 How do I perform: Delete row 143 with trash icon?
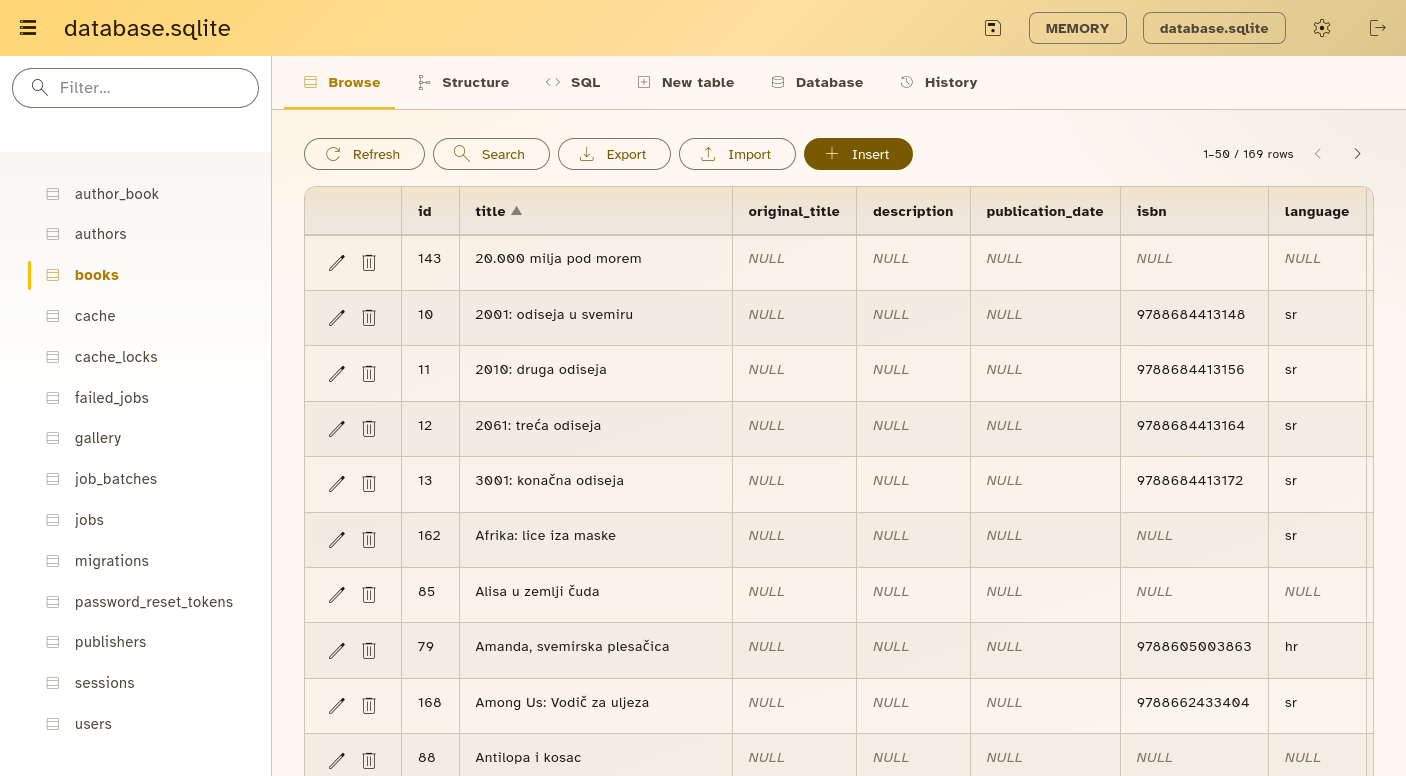pyautogui.click(x=369, y=262)
